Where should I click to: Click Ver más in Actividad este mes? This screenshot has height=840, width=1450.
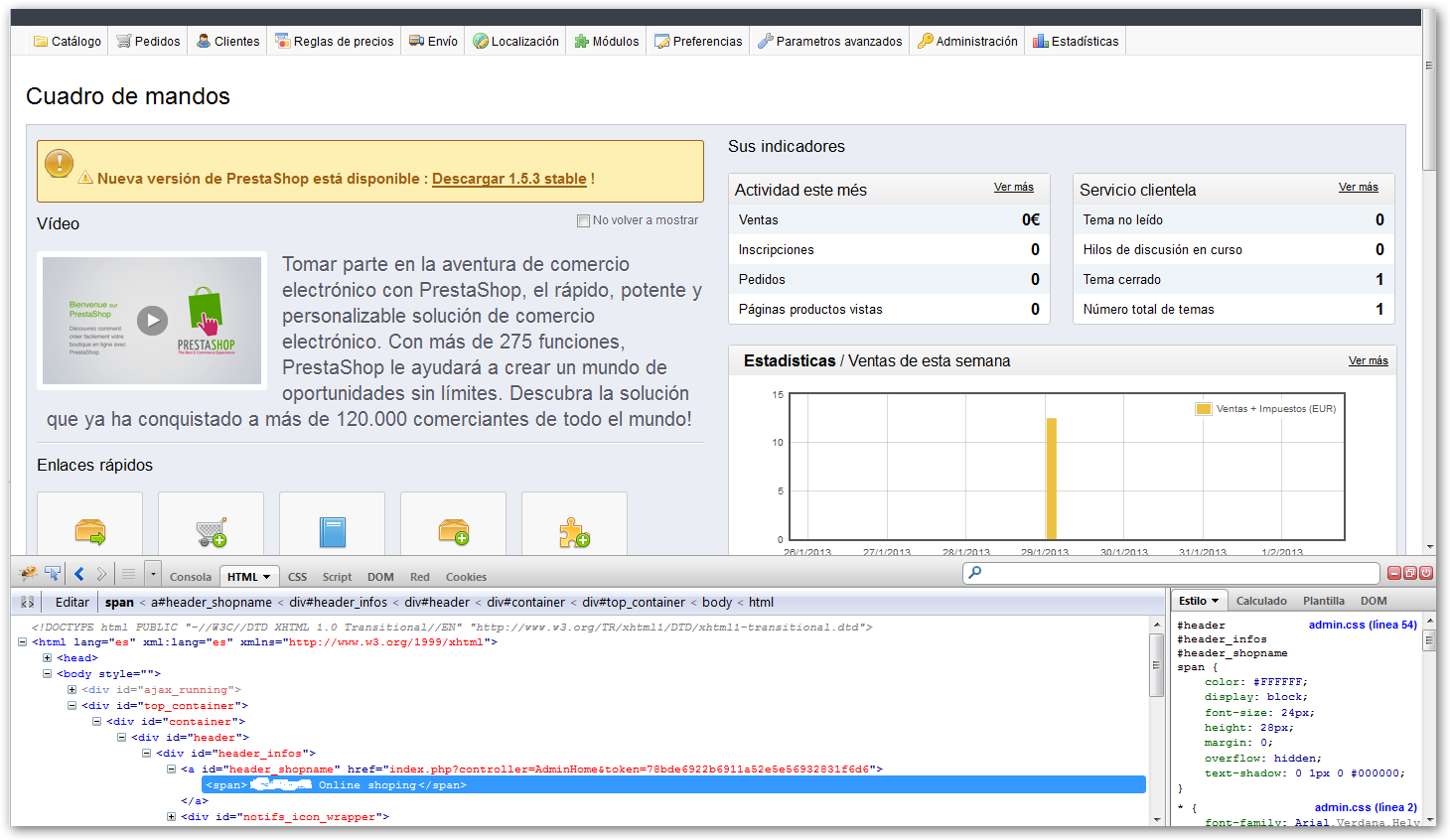click(x=1014, y=187)
